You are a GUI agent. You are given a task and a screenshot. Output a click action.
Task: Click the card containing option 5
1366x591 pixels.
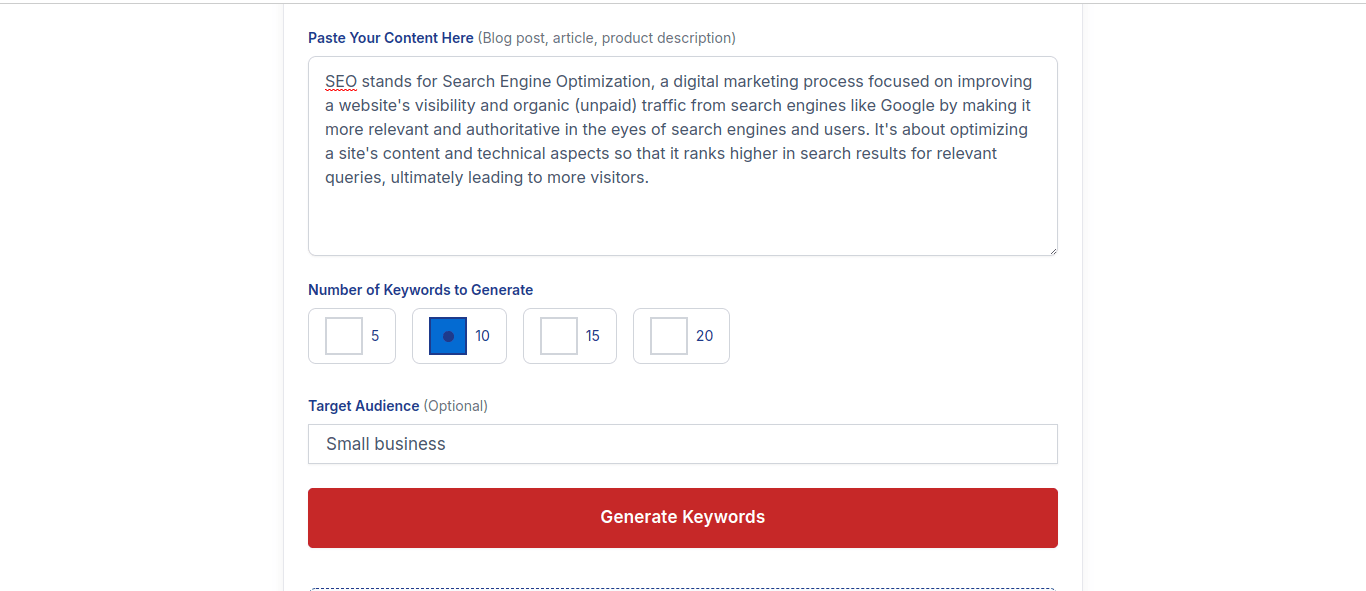coord(352,336)
